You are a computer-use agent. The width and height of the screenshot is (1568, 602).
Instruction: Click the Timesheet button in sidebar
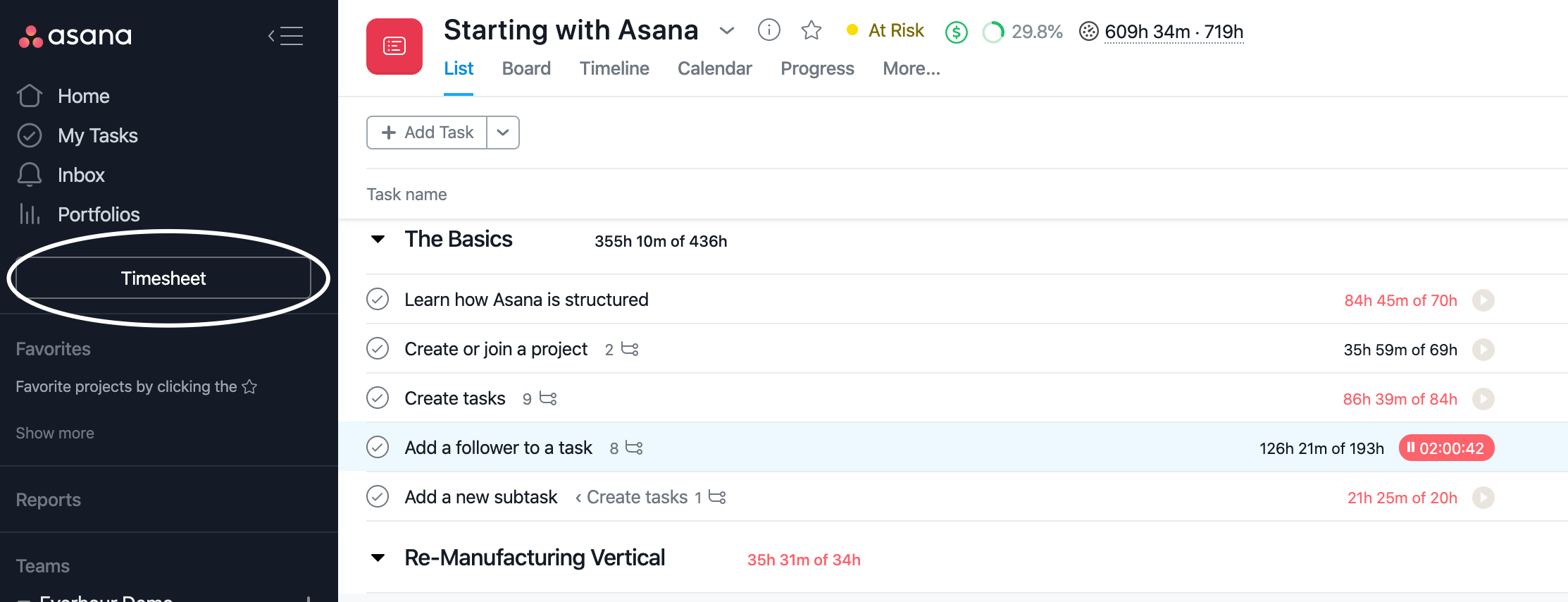(x=163, y=278)
